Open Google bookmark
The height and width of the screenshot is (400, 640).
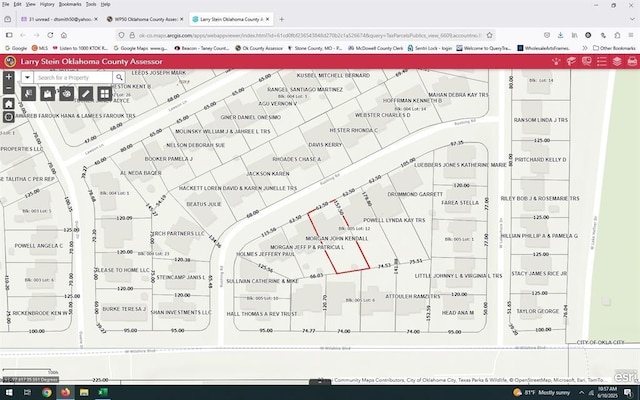[x=16, y=48]
